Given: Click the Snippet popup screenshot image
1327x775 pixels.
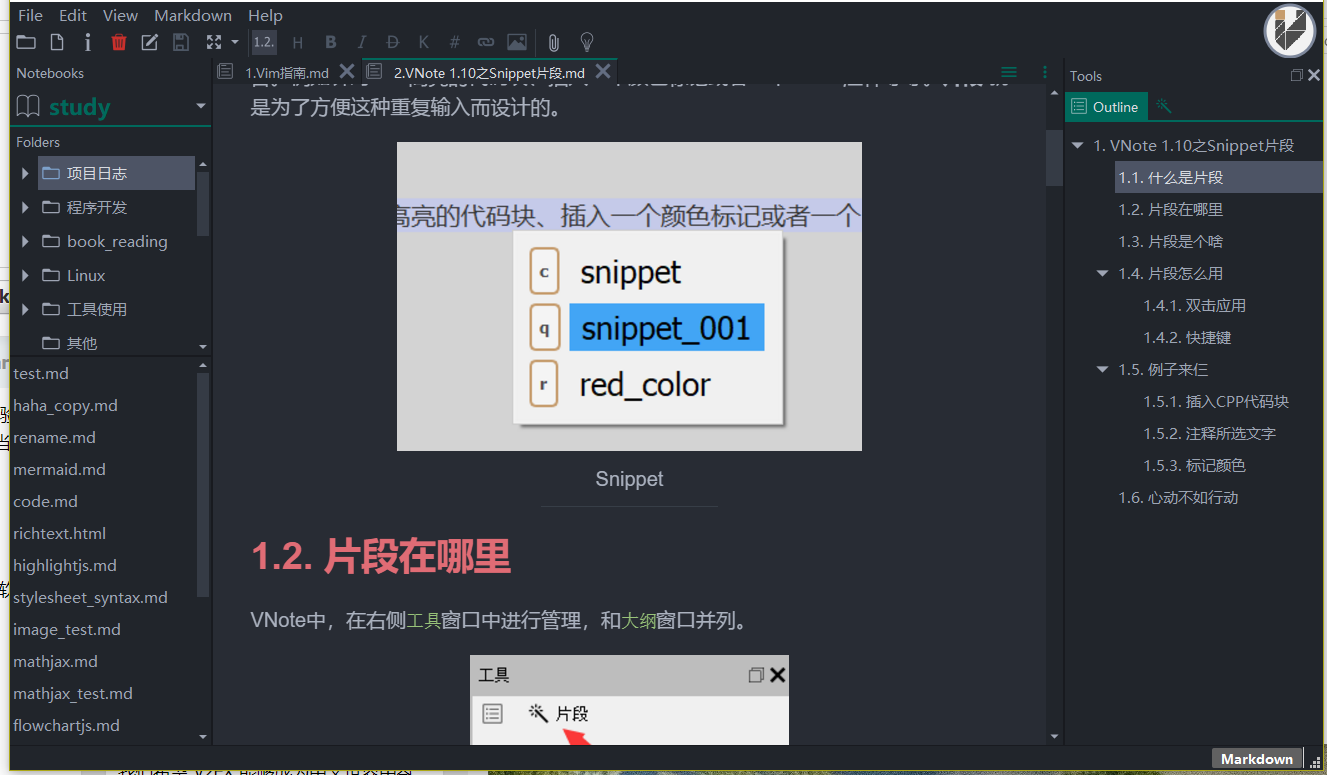Looking at the screenshot, I should coord(629,296).
